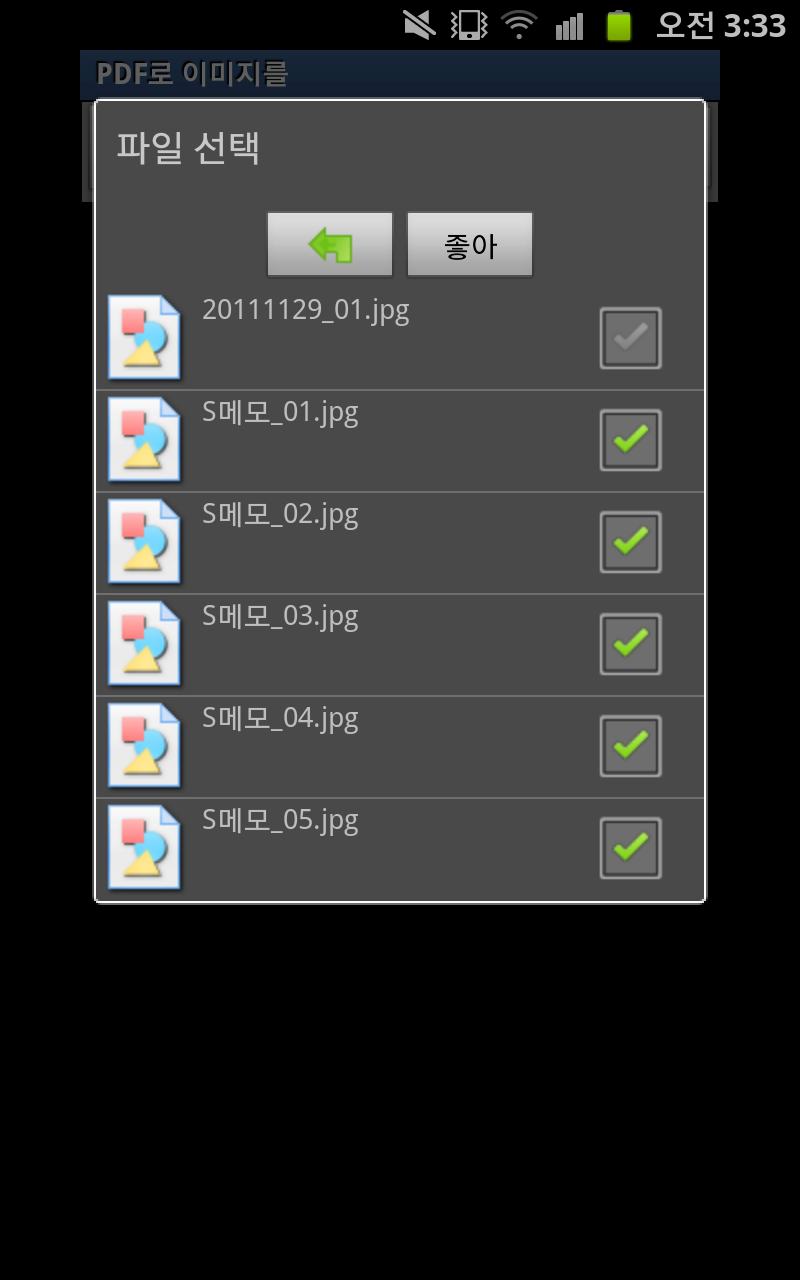Tap the 오전 3:33 clock display

point(720,25)
